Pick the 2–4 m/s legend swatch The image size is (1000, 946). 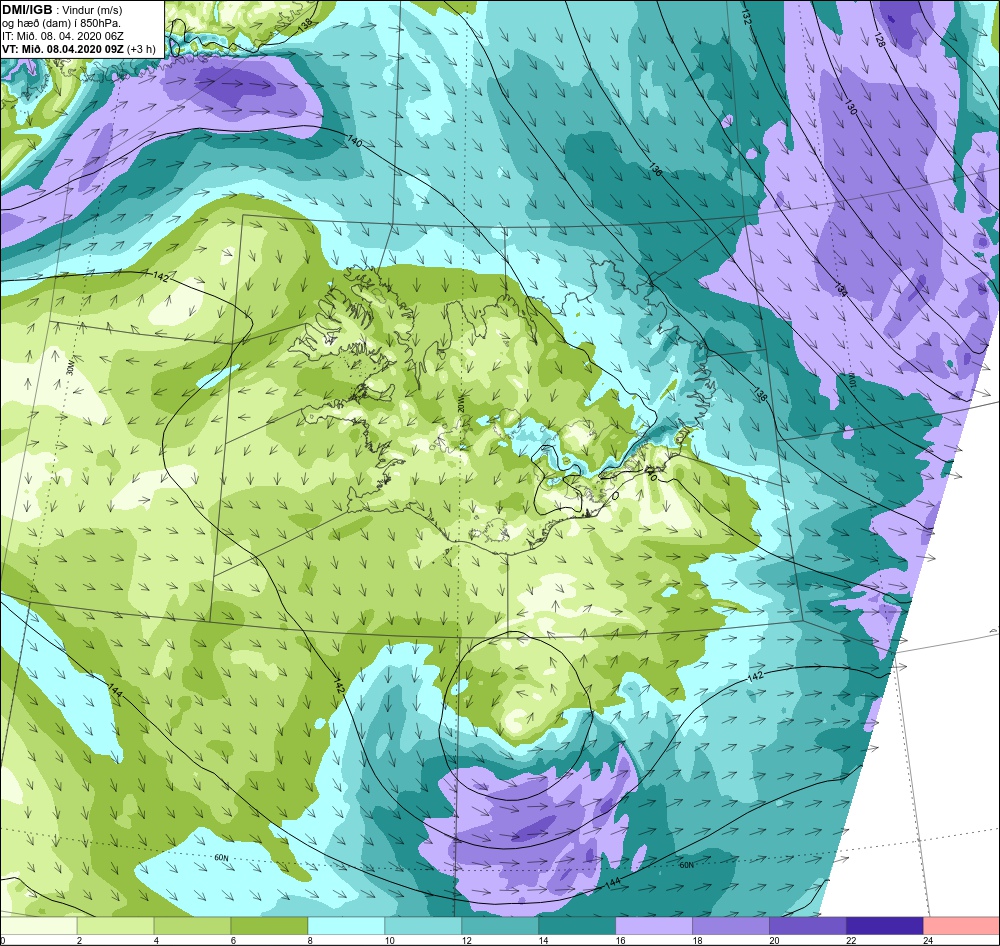click(115, 925)
